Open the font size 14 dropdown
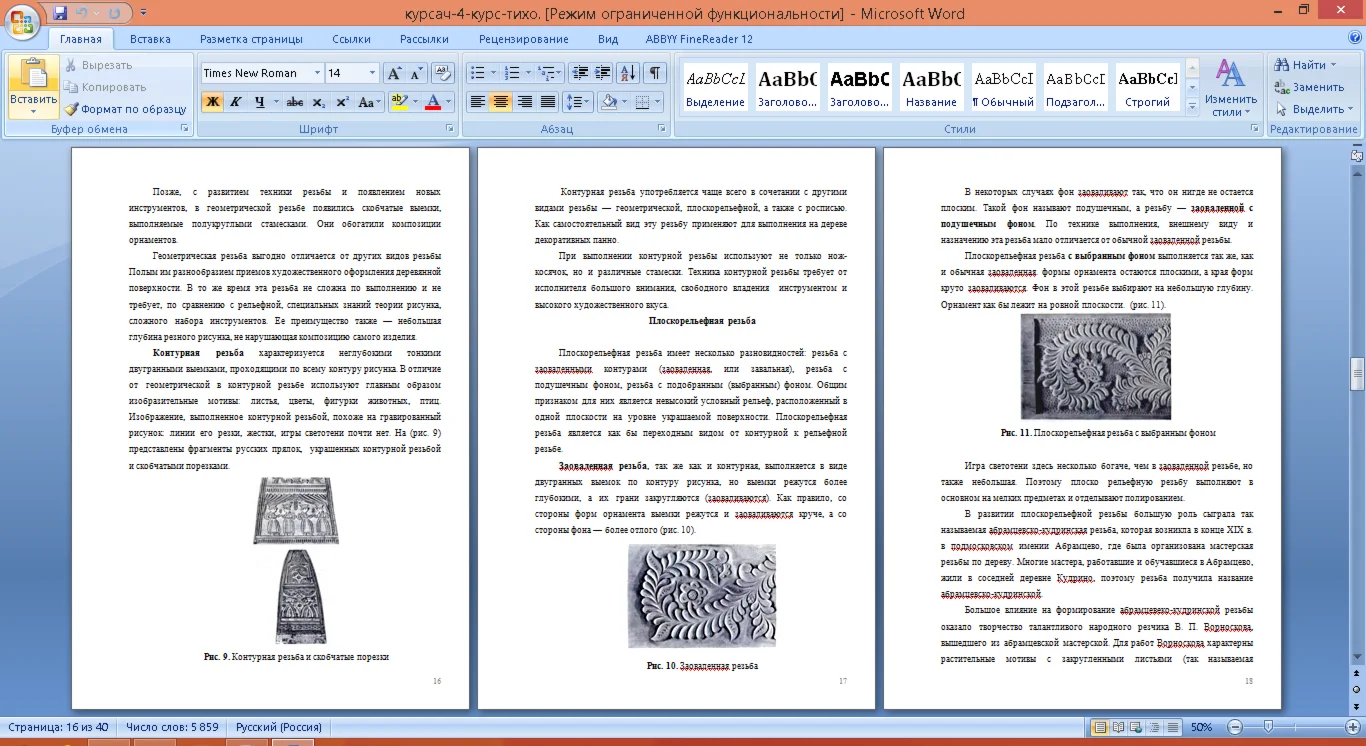This screenshot has height=746, width=1366. (372, 73)
